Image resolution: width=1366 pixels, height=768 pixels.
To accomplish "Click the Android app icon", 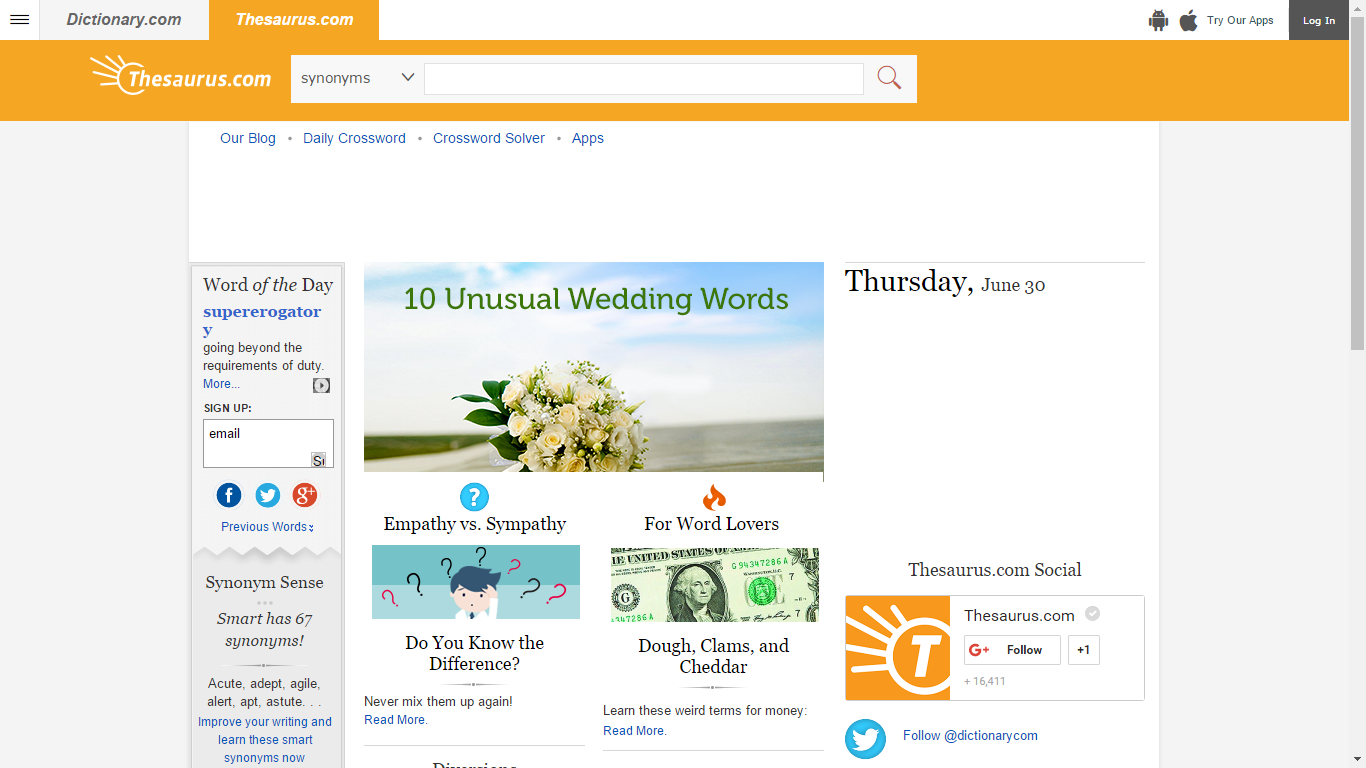I will [1158, 19].
